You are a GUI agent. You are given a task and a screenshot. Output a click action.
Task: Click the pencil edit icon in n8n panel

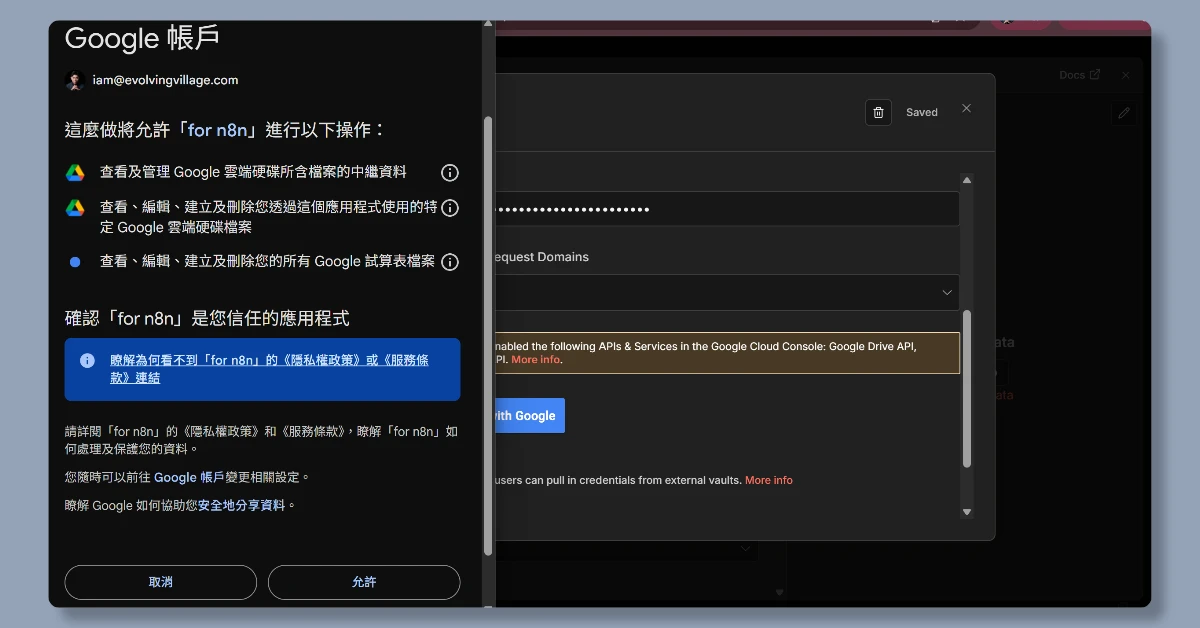pos(1124,113)
